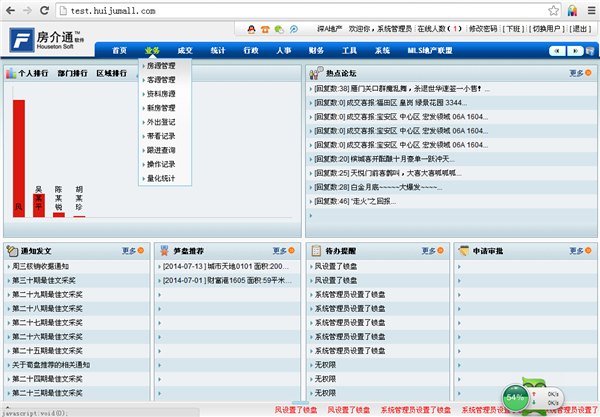600x417 pixels.
Task: Reload the page with the refresh icon
Action: coord(44,10)
